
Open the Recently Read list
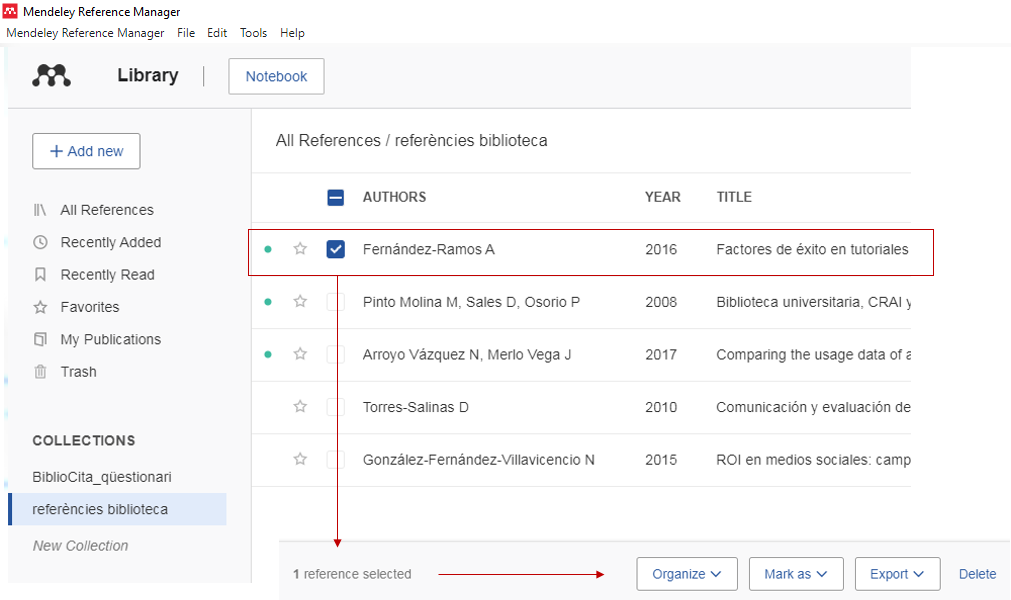coord(108,275)
